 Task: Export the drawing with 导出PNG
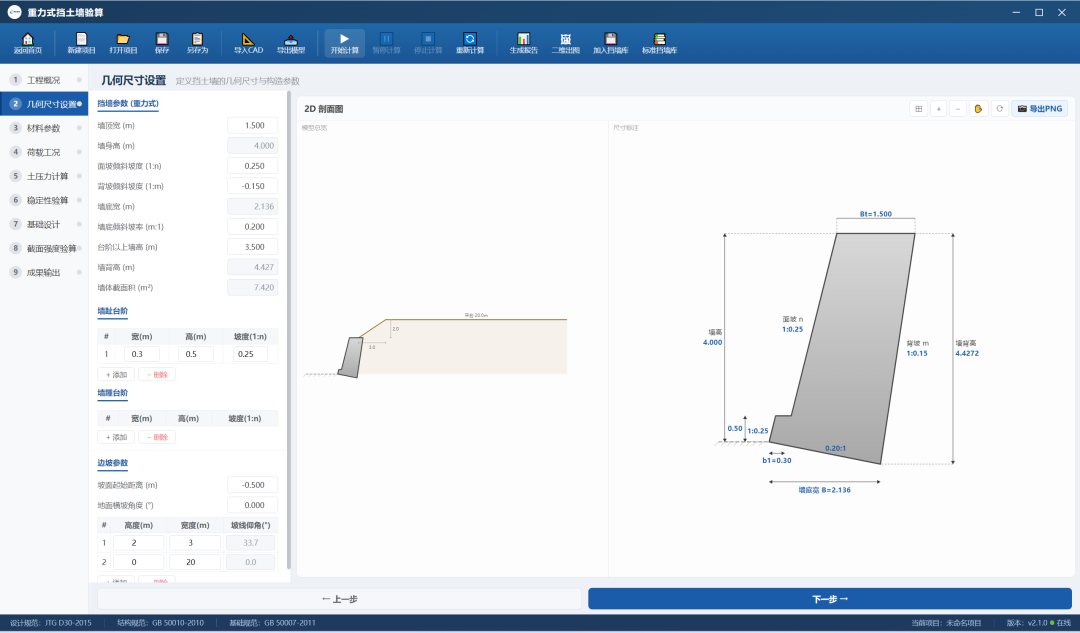1039,109
